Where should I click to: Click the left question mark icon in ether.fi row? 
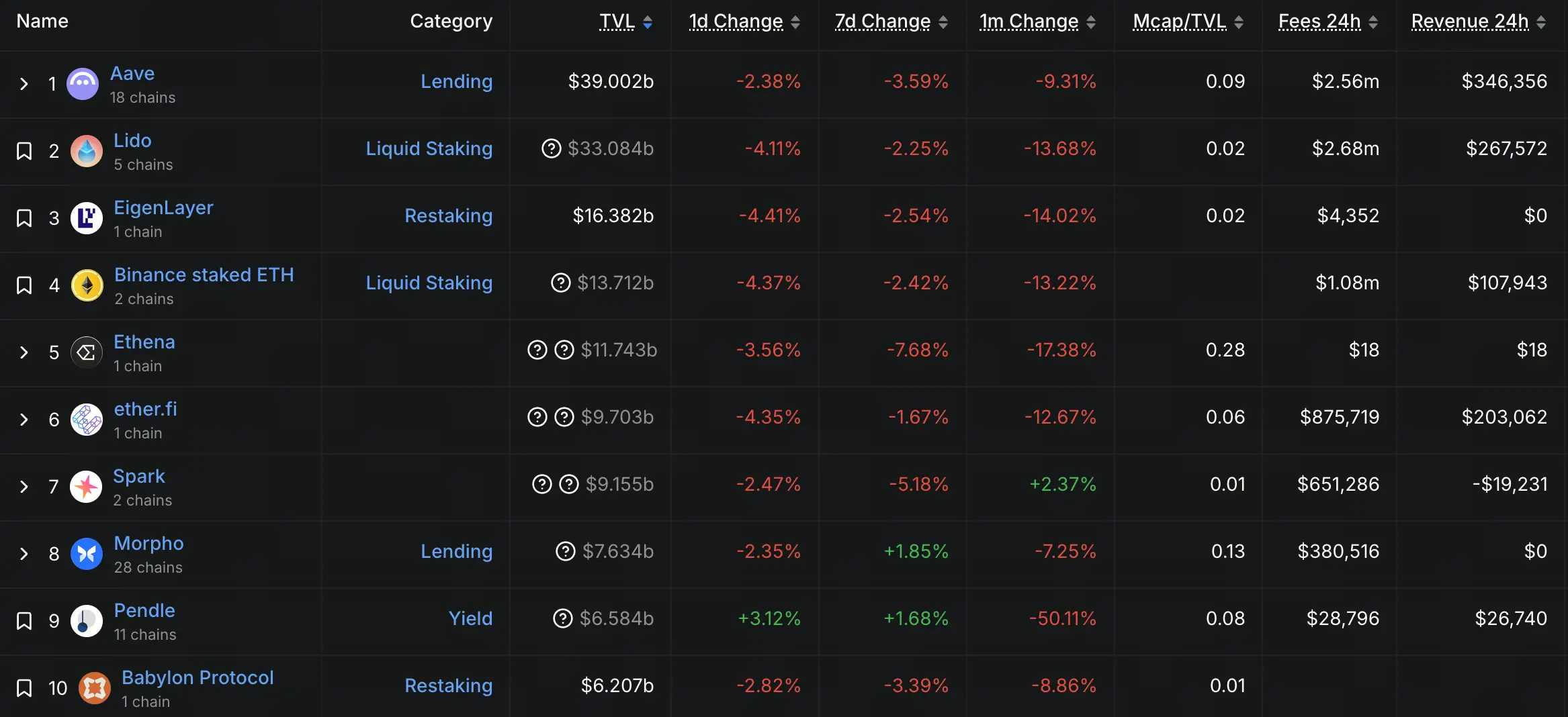pyautogui.click(x=537, y=417)
